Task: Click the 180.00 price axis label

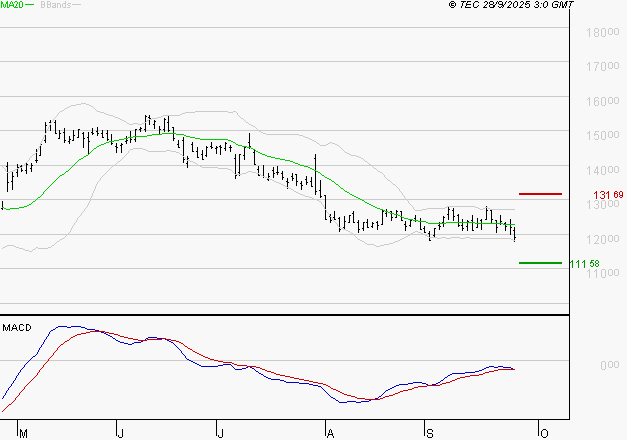Action: point(598,32)
